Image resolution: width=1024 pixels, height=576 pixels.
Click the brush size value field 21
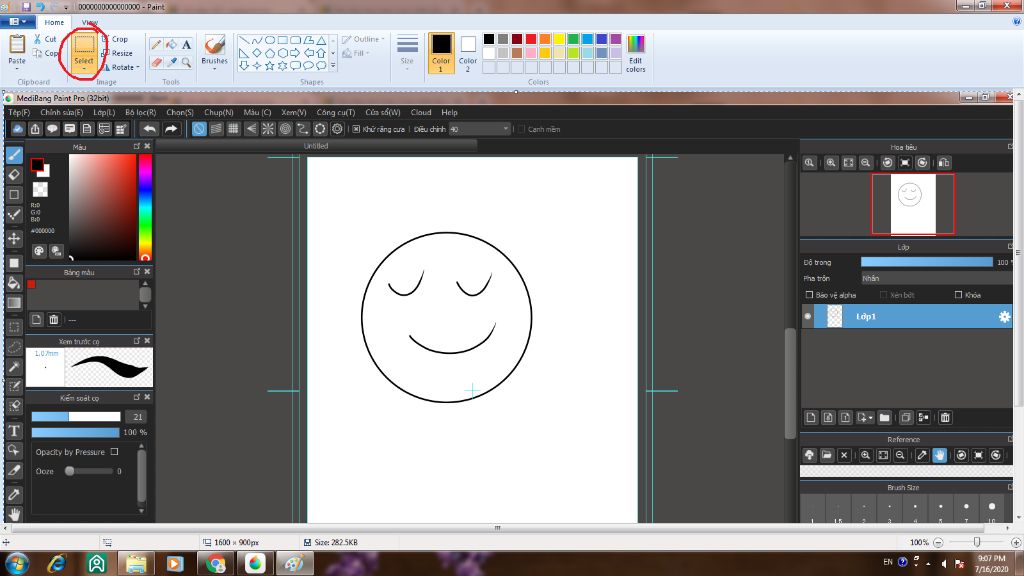(136, 417)
